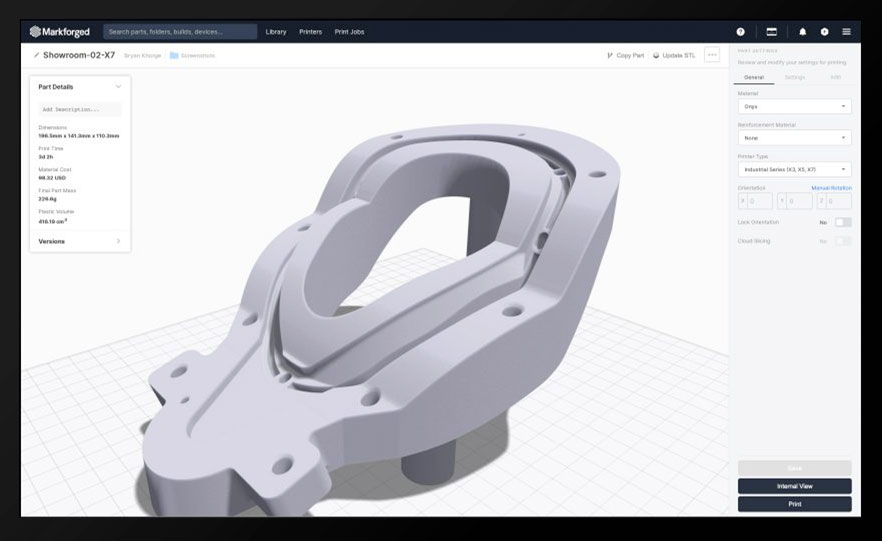Screen dimensions: 882x541
Task: Click the Manual Rotation link
Action: point(831,188)
